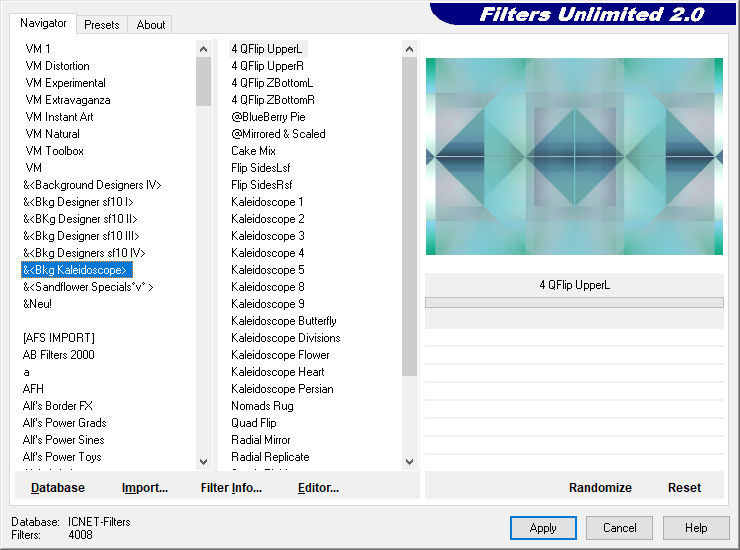Select VM Distortion category
The width and height of the screenshot is (740, 550).
(57, 66)
